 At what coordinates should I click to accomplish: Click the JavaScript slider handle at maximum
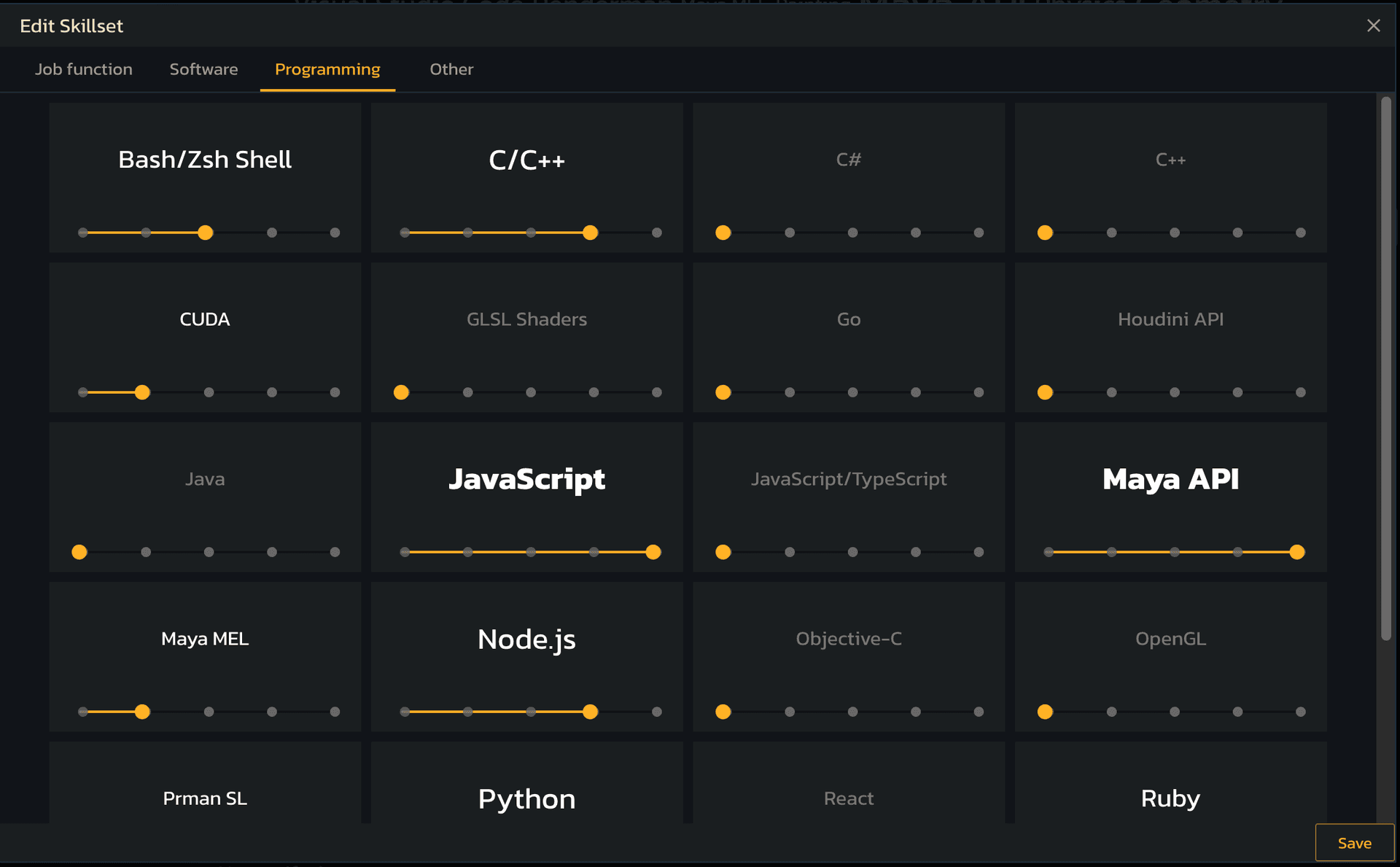(x=653, y=552)
